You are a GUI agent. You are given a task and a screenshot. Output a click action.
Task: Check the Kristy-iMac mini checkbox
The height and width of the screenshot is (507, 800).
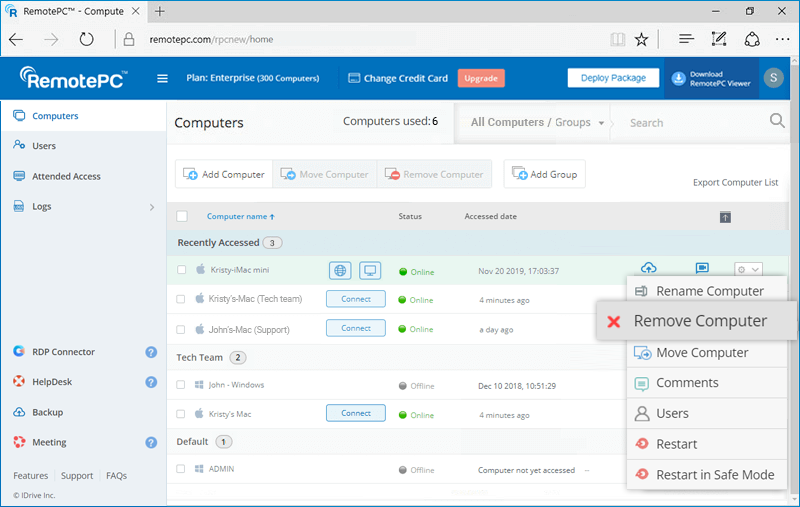(181, 269)
